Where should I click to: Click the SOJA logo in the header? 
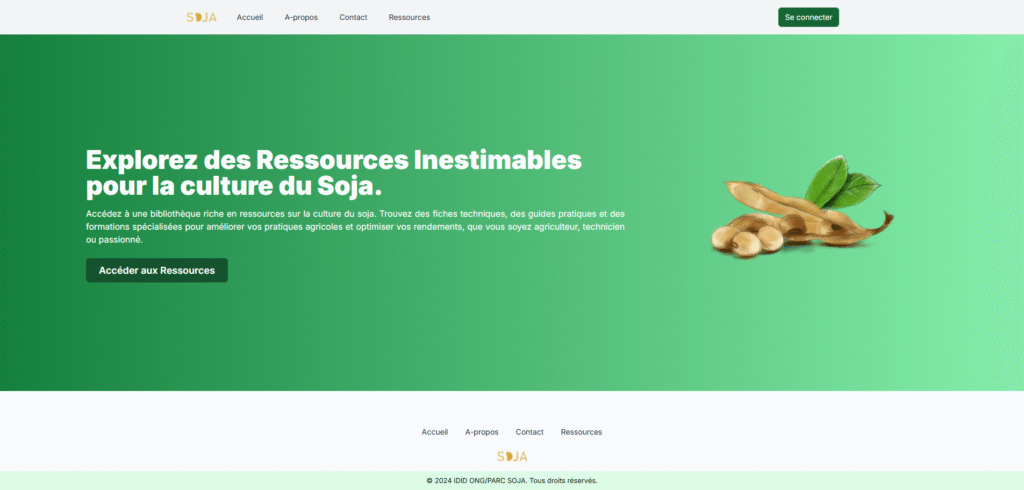[201, 18]
